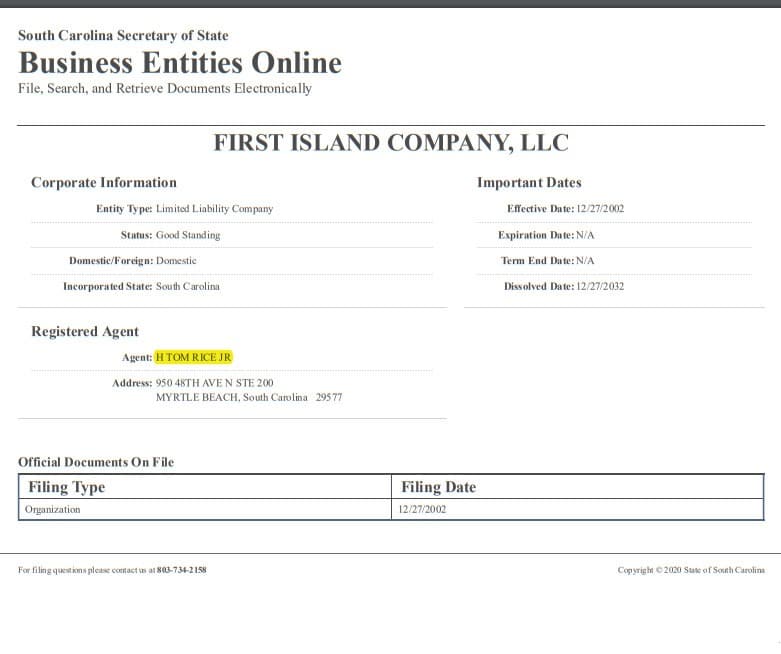Click the Business Entities Online heading

click(x=180, y=63)
